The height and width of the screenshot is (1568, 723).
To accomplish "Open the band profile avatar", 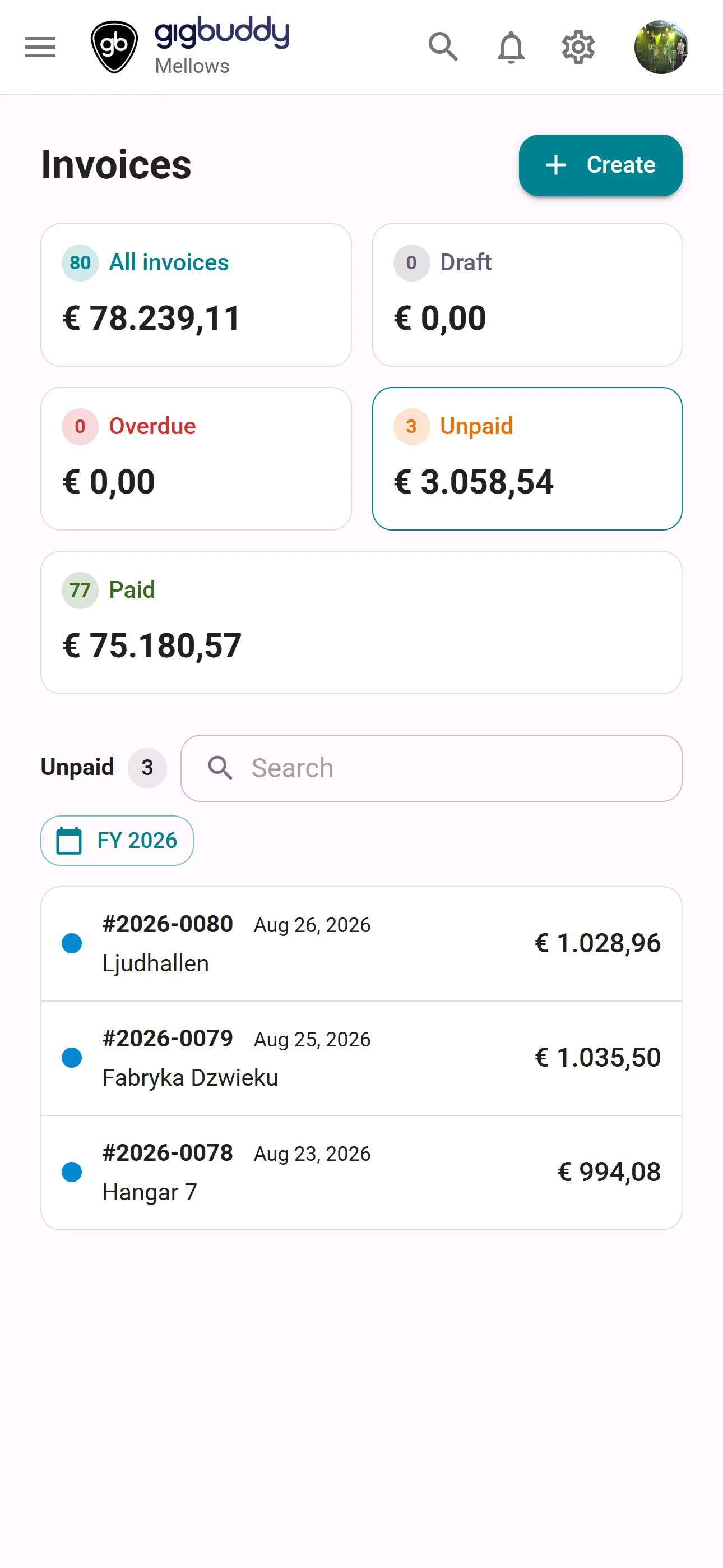I will [661, 47].
